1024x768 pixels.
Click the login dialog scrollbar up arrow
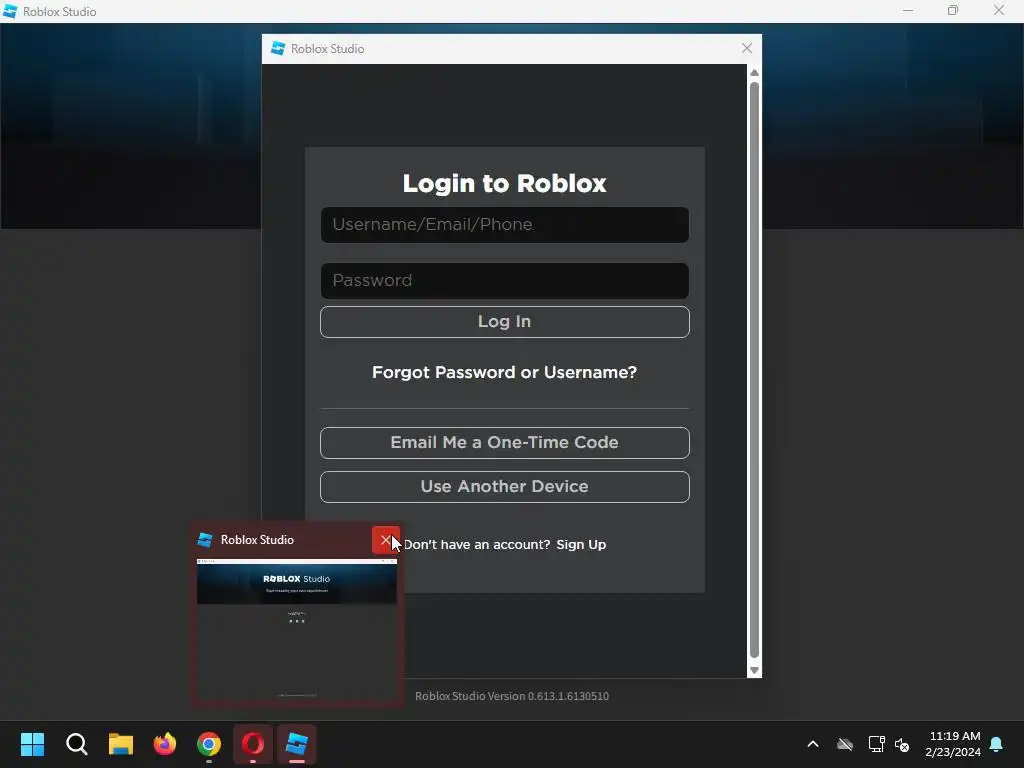[x=754, y=72]
